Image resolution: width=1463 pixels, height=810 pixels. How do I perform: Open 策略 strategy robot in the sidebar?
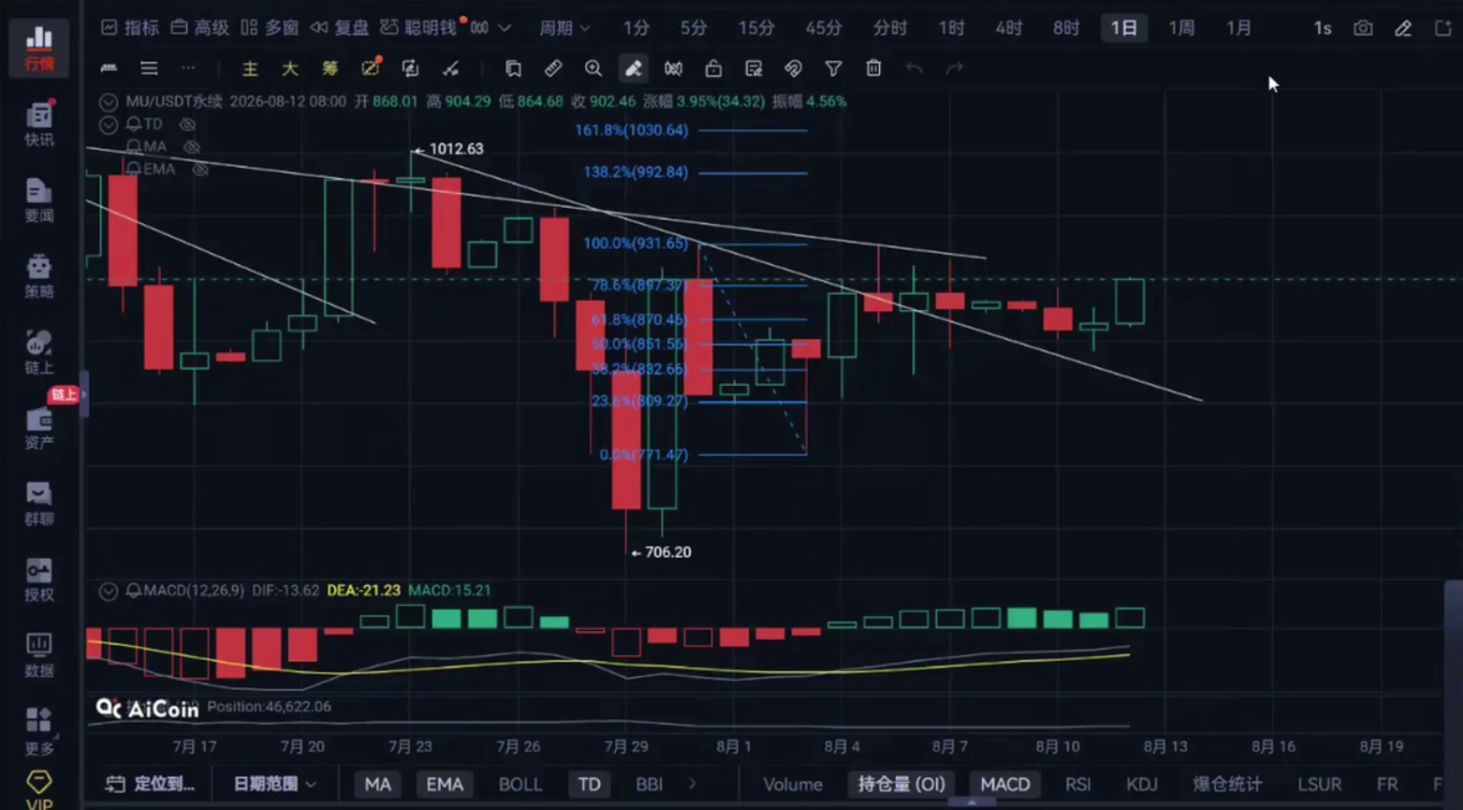click(x=39, y=276)
